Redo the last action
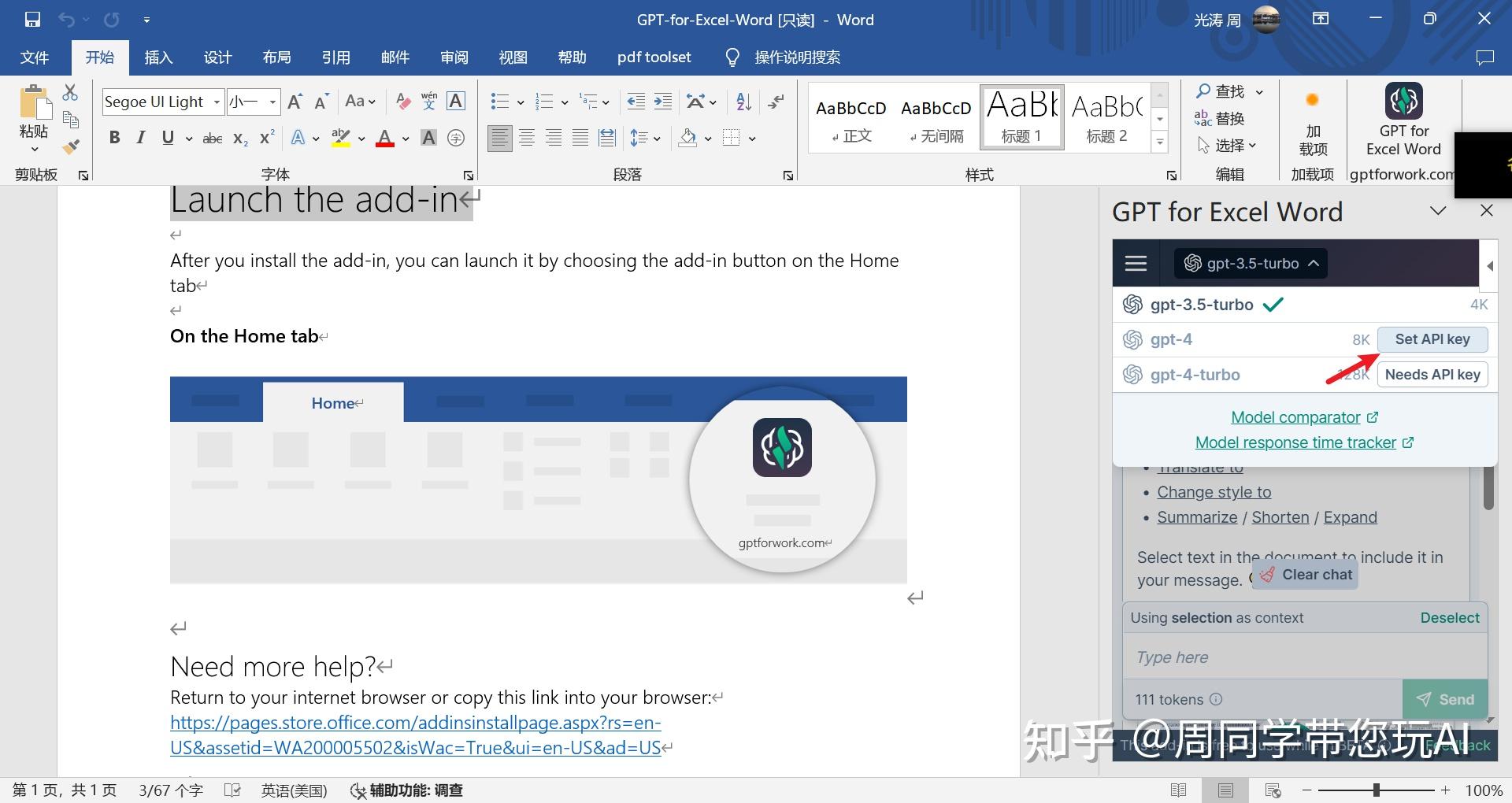This screenshot has width=1512, height=803. [x=112, y=20]
